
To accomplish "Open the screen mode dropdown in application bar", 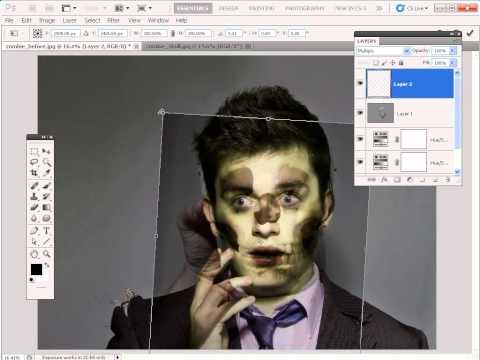I will pyautogui.click(x=145, y=8).
